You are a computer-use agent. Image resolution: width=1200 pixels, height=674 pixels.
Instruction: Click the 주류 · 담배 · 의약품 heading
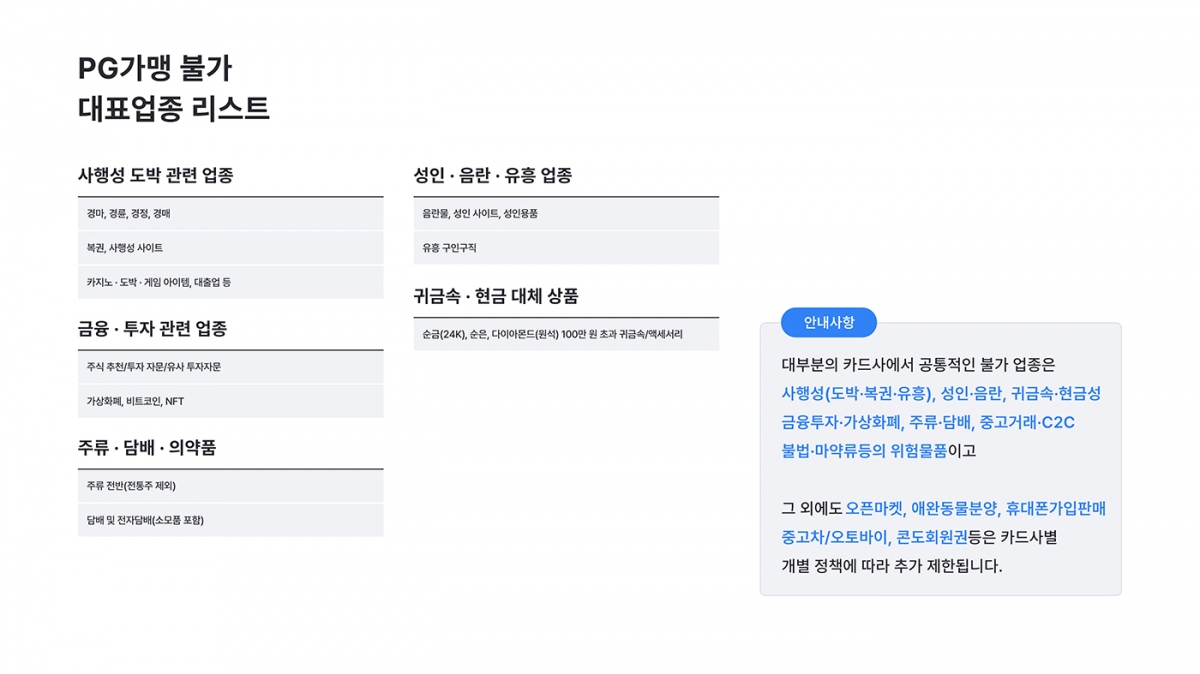147,447
